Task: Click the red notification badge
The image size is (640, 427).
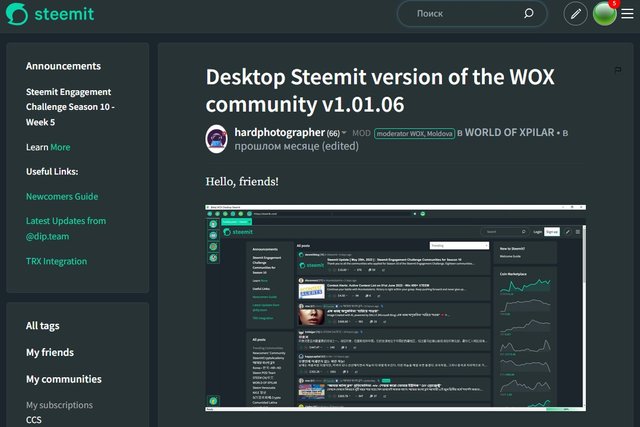Action: pyautogui.click(x=614, y=3)
